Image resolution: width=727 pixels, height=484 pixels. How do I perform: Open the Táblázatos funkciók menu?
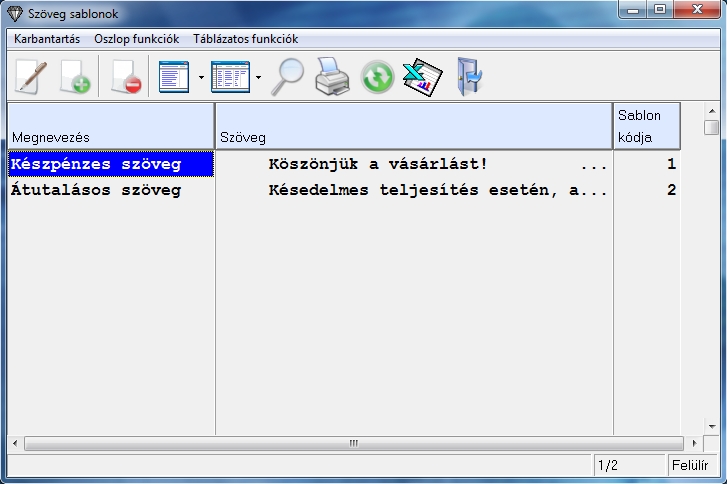(245, 39)
